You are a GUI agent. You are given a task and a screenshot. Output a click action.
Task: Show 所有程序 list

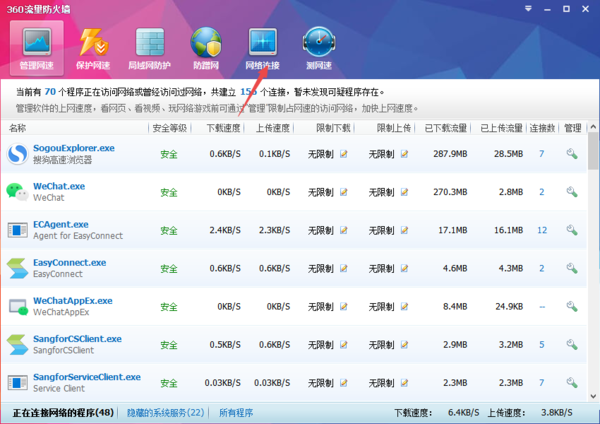pos(236,413)
